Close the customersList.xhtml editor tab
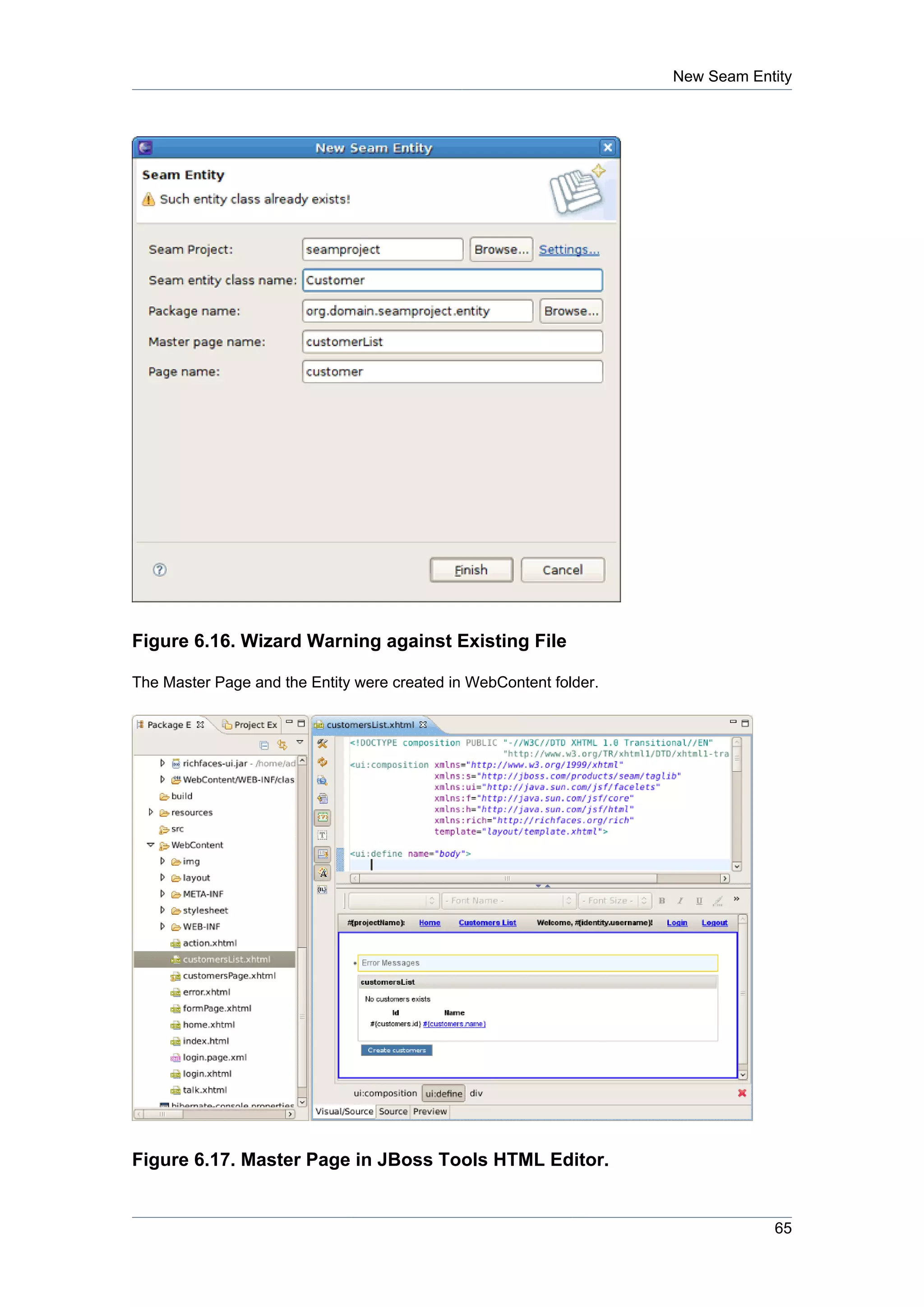 click(x=423, y=725)
